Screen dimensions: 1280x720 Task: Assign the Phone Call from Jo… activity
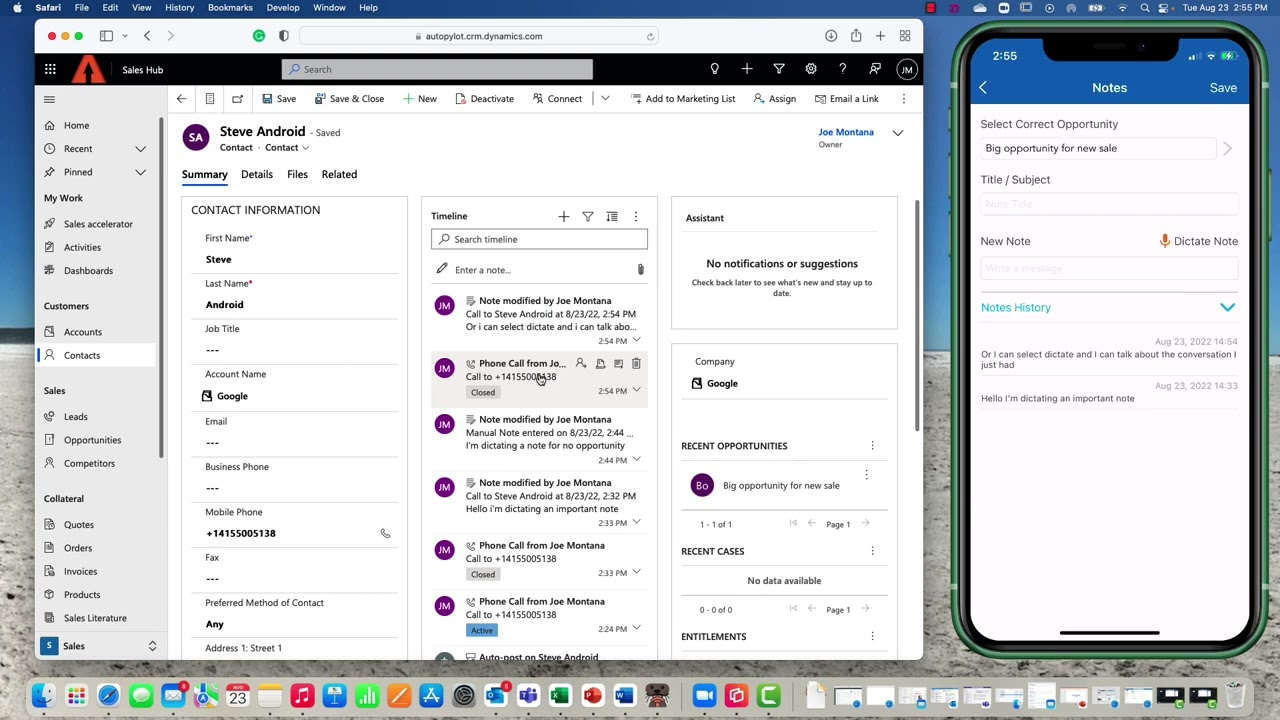coord(581,364)
